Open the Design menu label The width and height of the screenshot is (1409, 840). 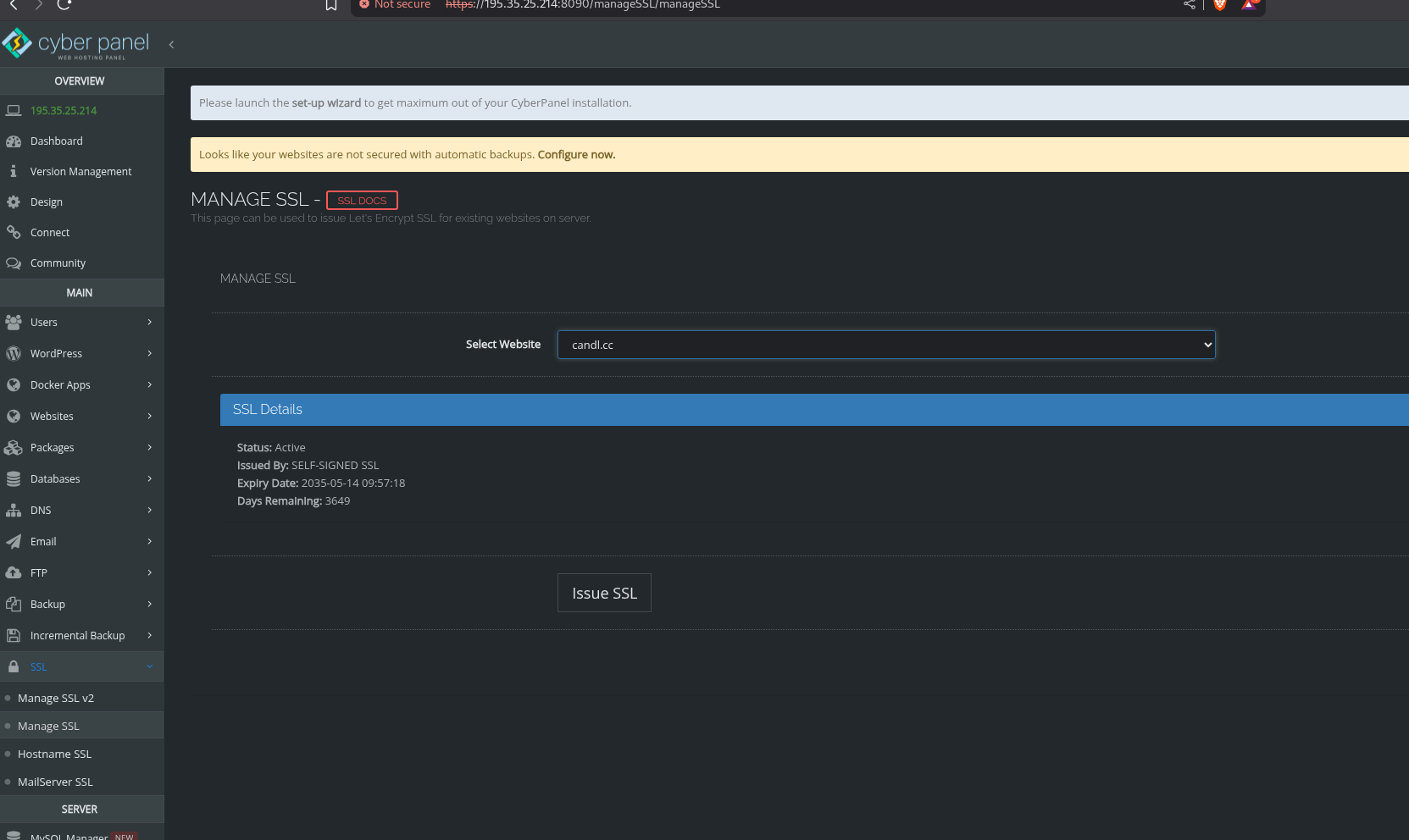47,202
